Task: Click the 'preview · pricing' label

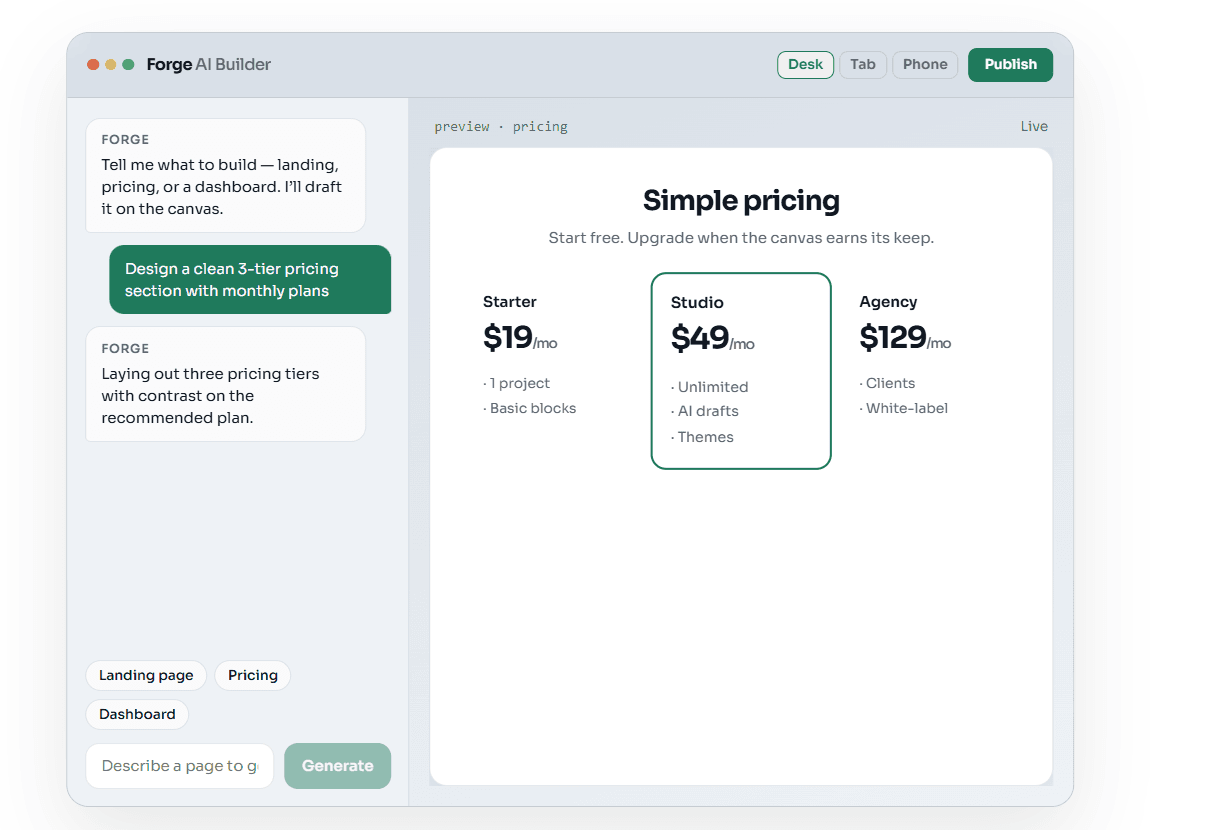Action: pos(501,127)
